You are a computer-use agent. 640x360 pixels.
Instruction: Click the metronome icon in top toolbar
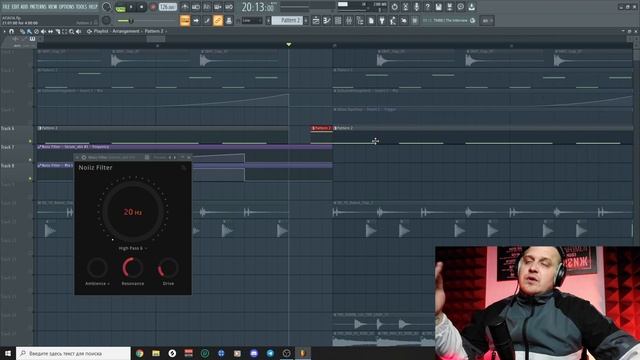coord(185,7)
